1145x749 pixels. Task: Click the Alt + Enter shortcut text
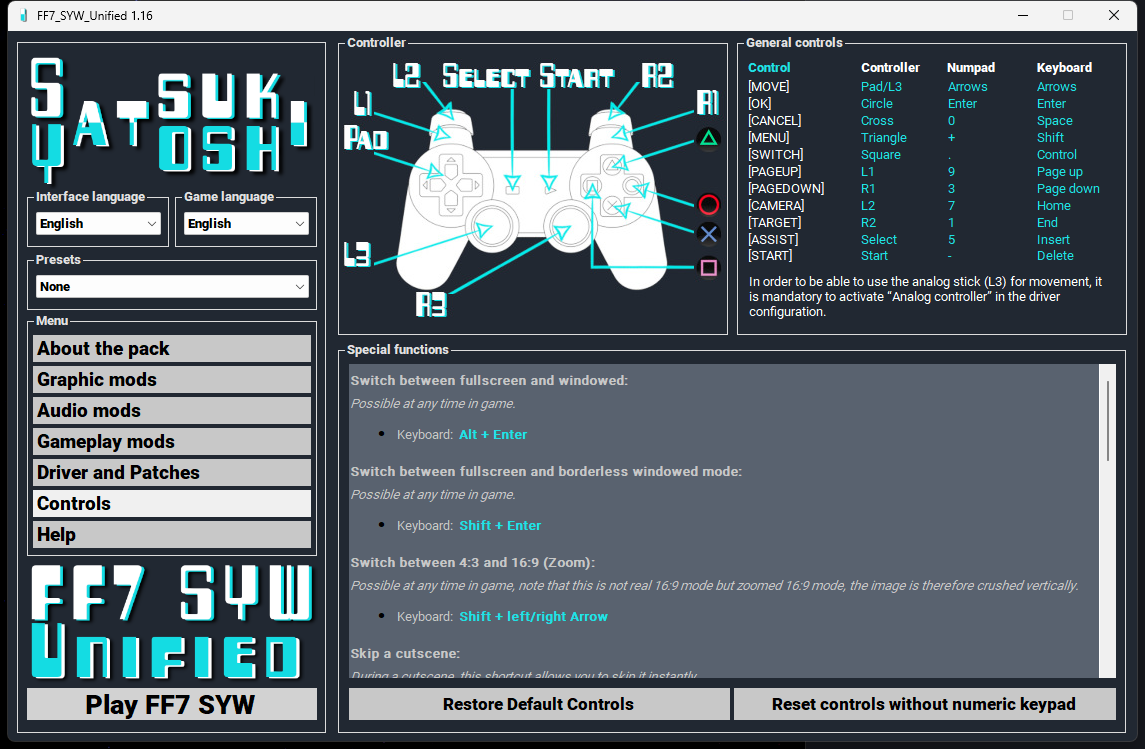[493, 434]
